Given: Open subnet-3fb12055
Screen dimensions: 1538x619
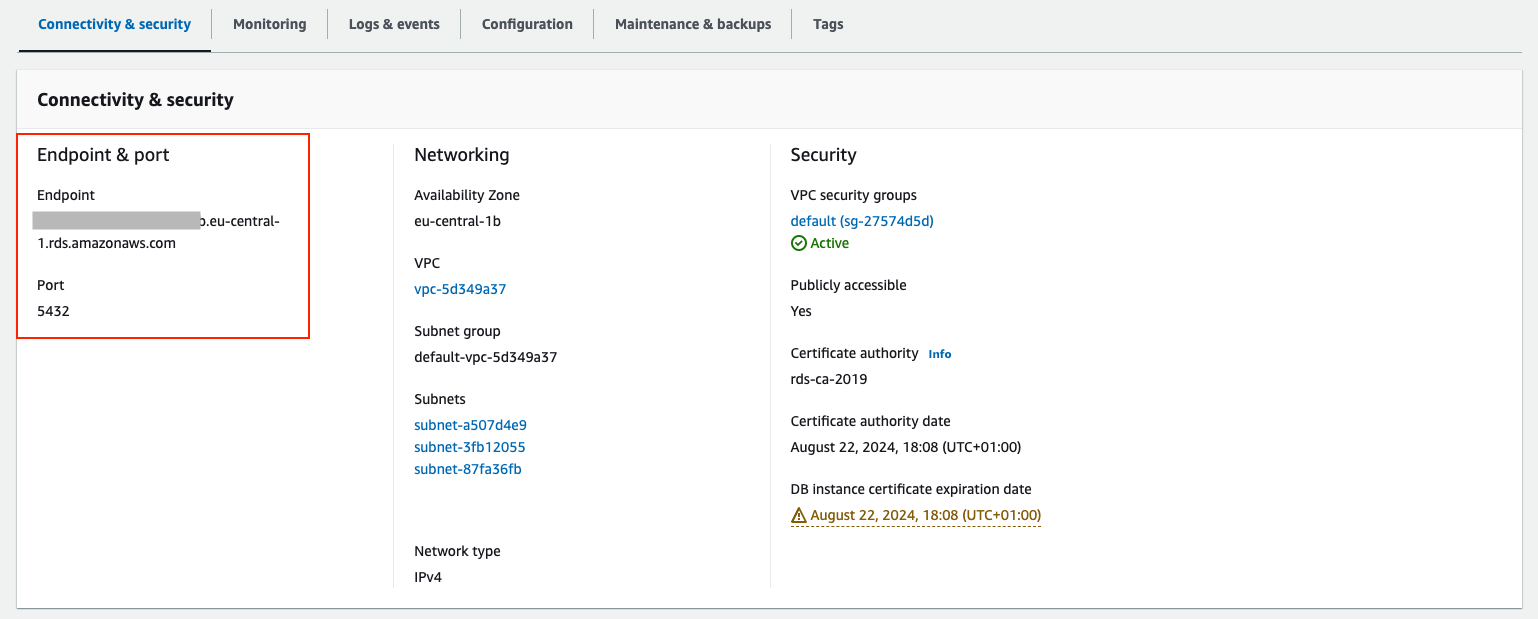Looking at the screenshot, I should 470,446.
